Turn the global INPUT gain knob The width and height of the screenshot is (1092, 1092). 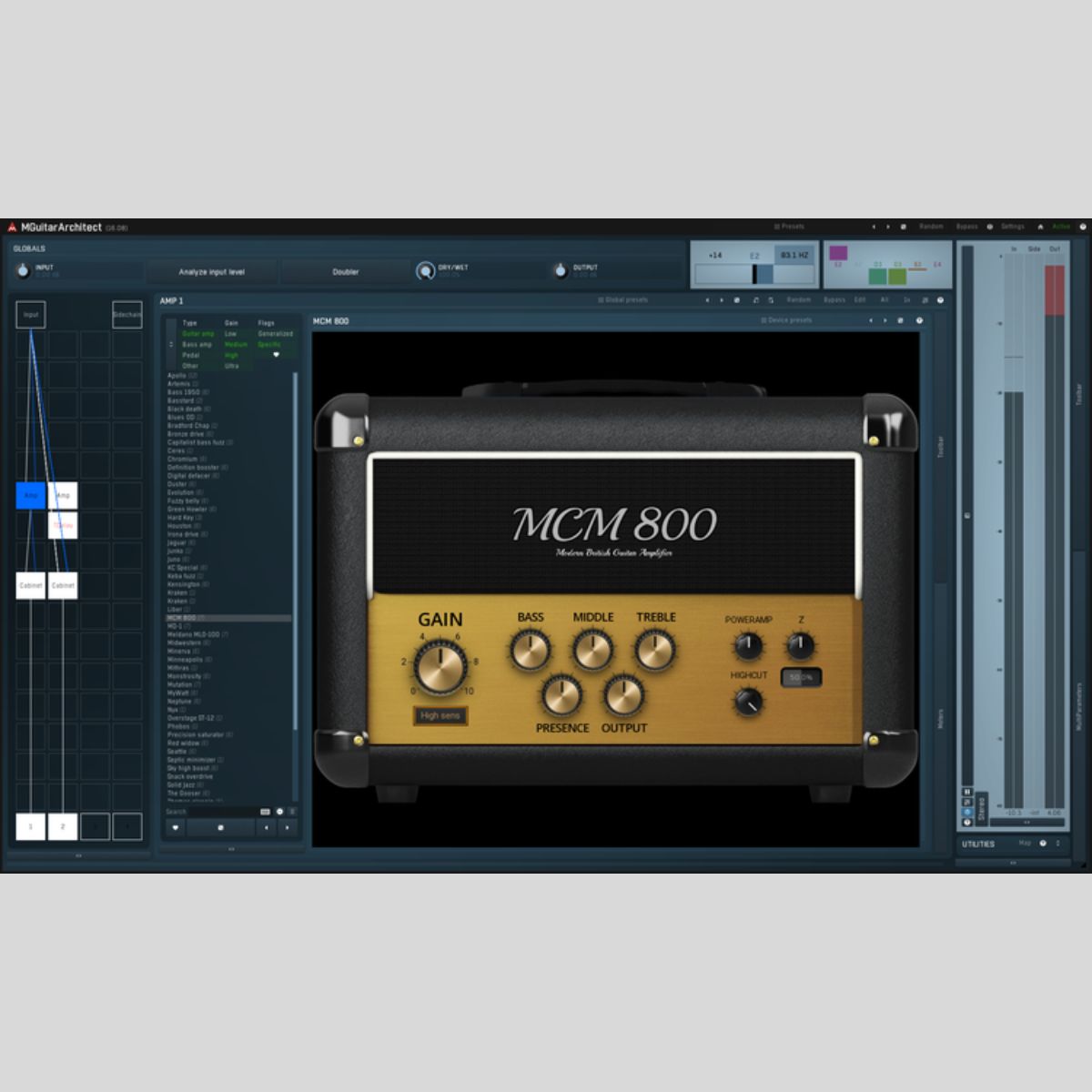23,271
